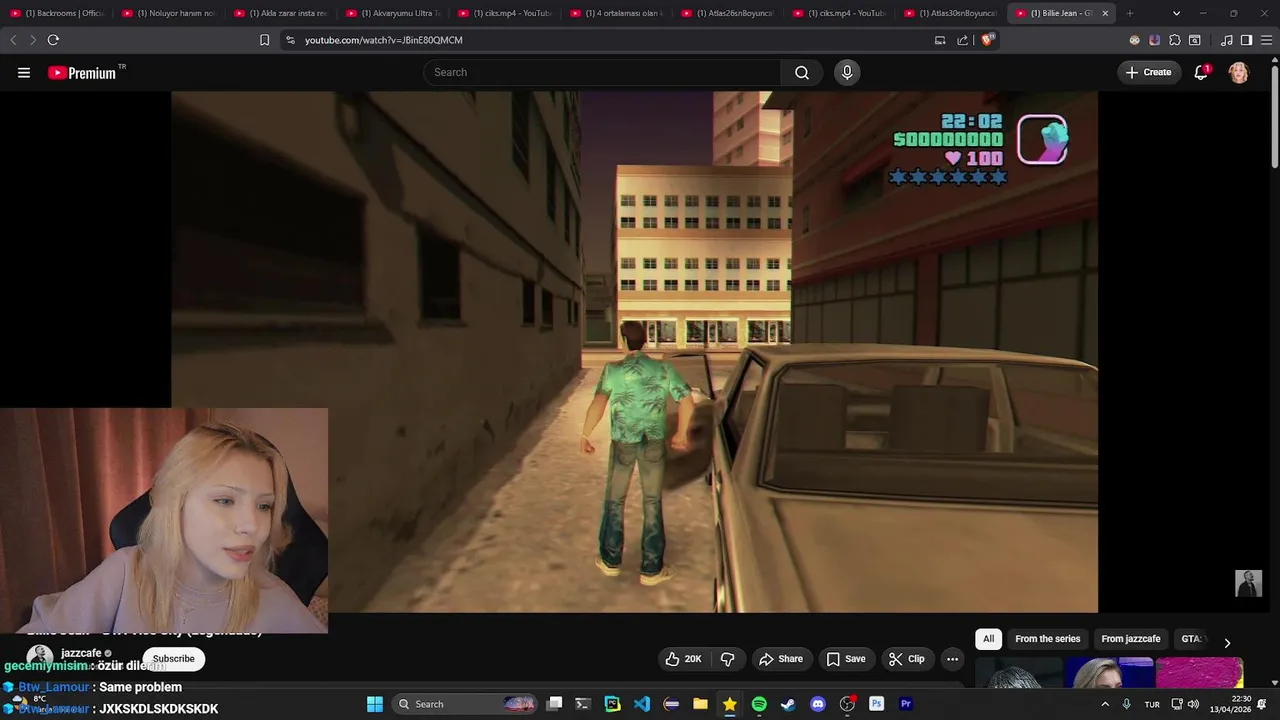Click the Create button
This screenshot has width=1280, height=720.
coord(1148,72)
